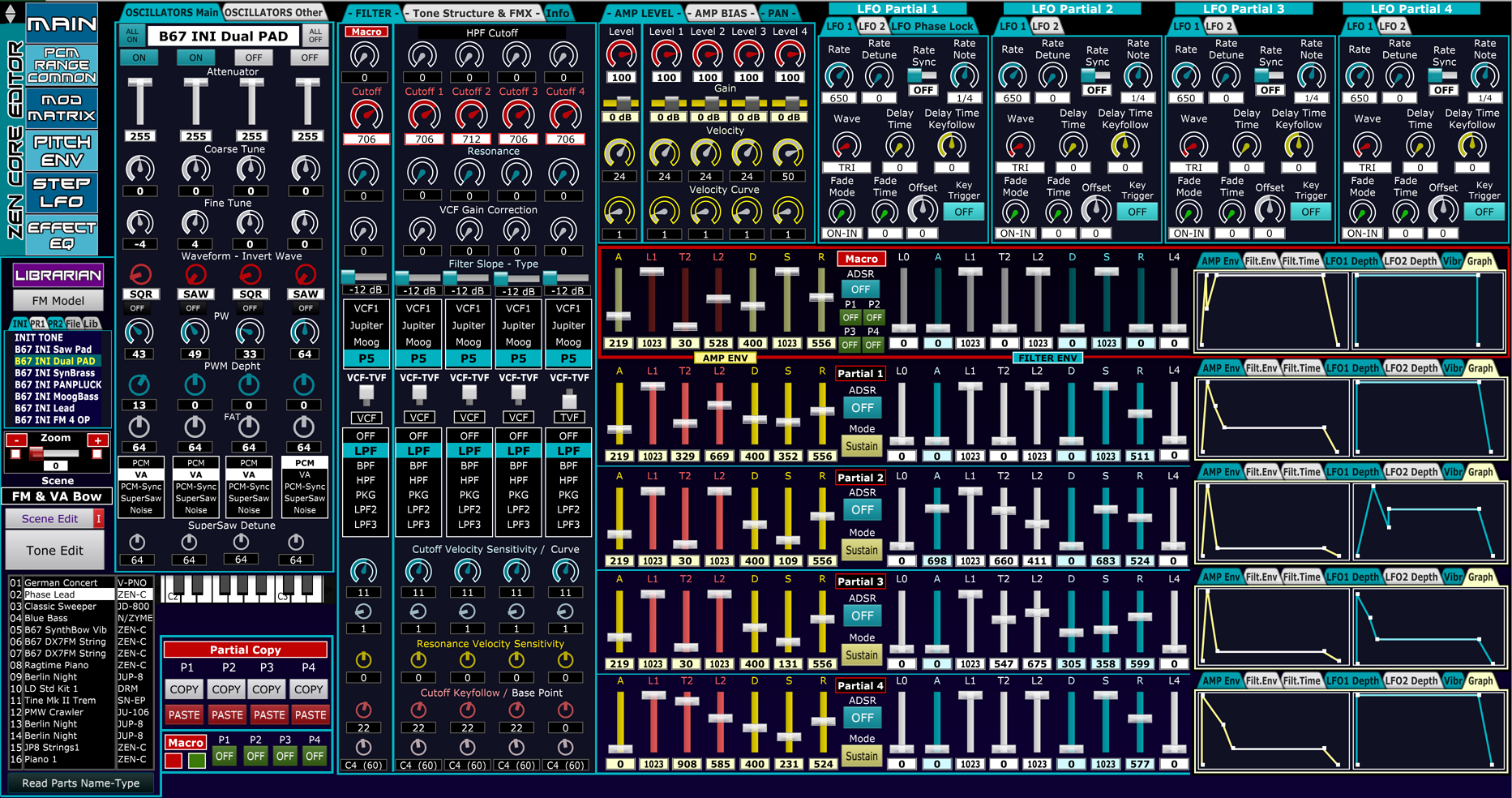Open the AMP BIAS tab
The height and width of the screenshot is (798, 1512).
point(720,13)
